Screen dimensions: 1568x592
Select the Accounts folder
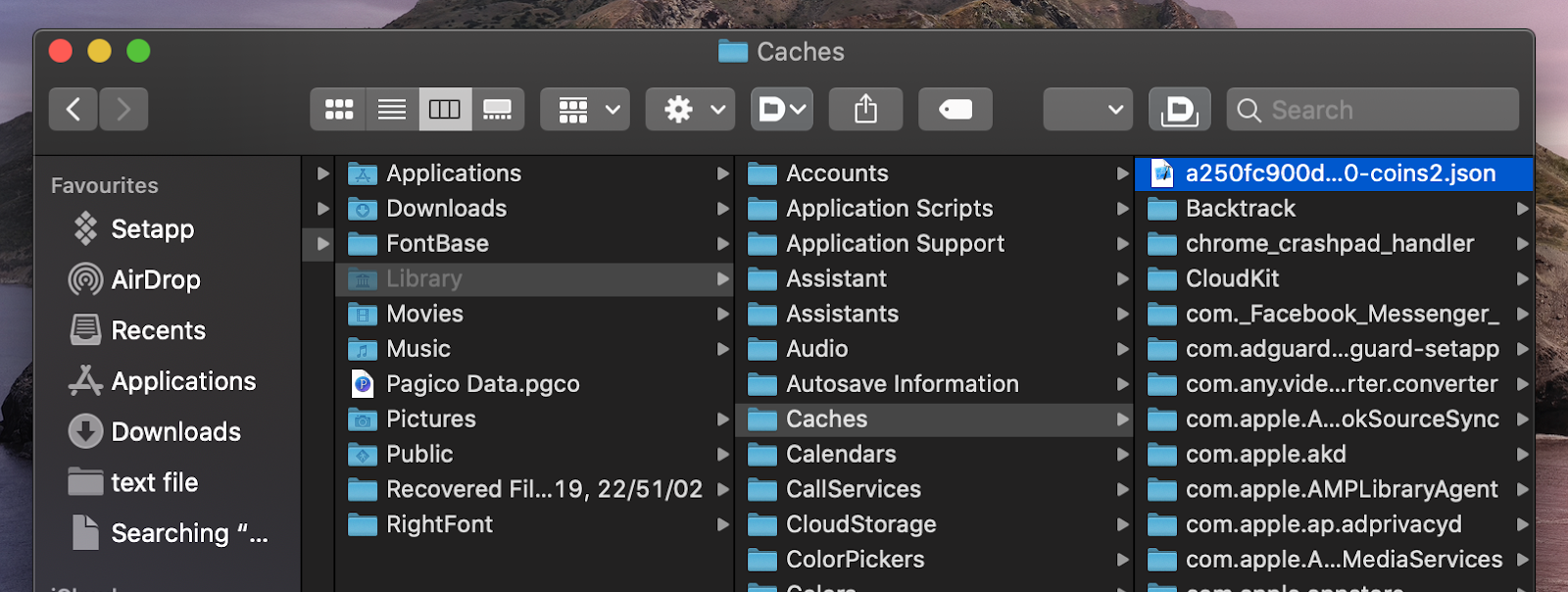935,173
